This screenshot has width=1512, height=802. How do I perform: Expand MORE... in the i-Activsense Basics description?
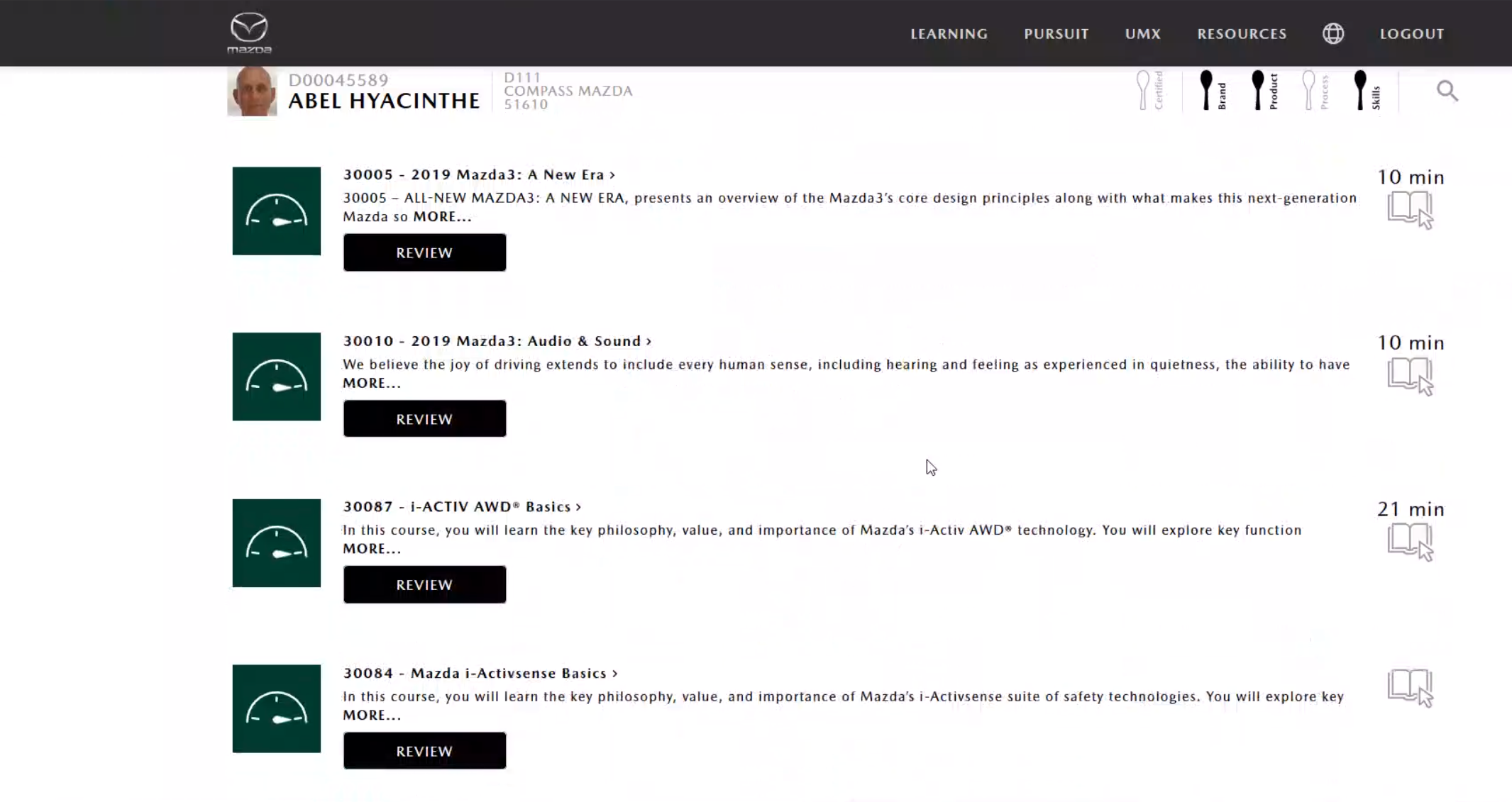pos(372,715)
